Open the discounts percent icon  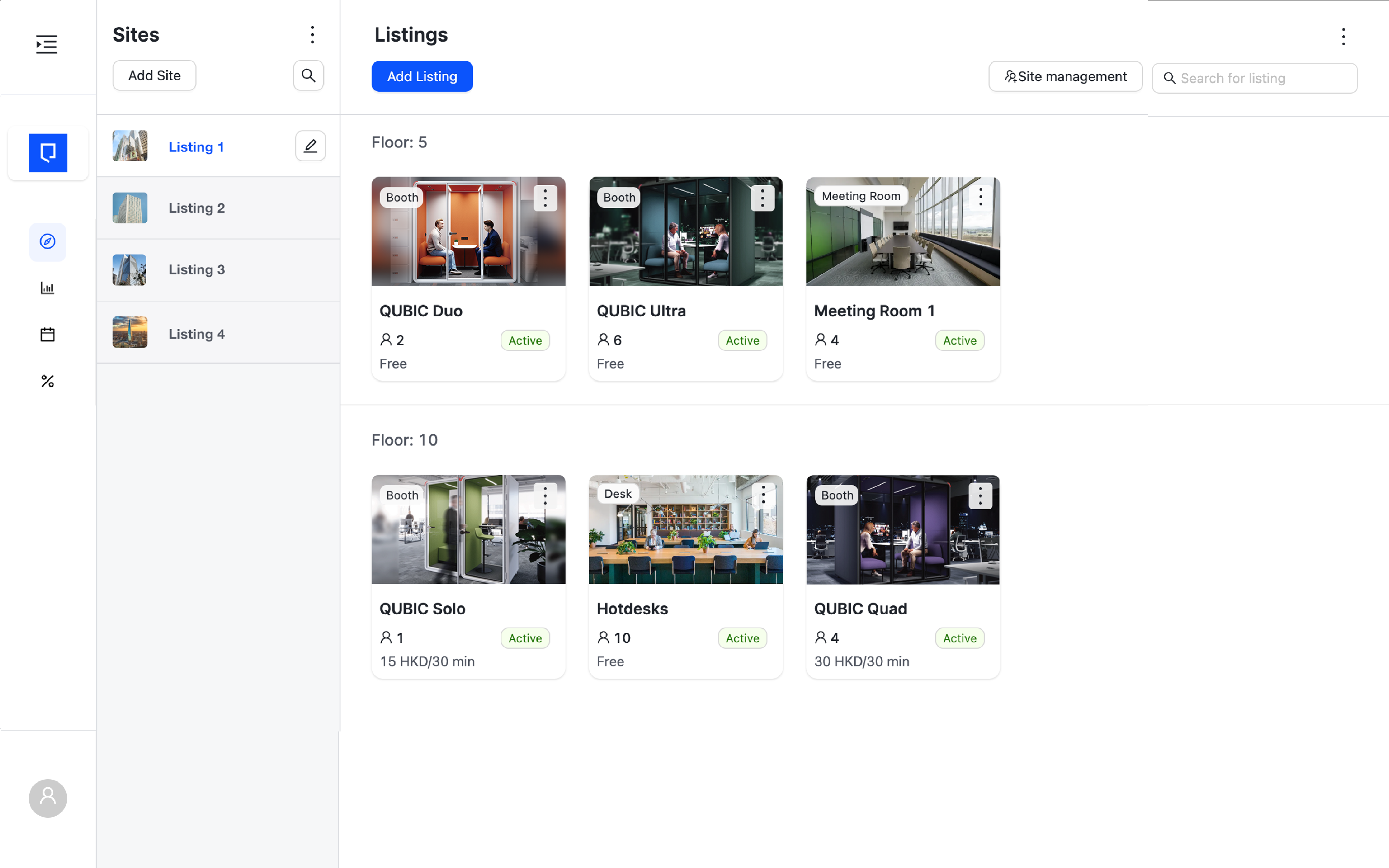48,381
